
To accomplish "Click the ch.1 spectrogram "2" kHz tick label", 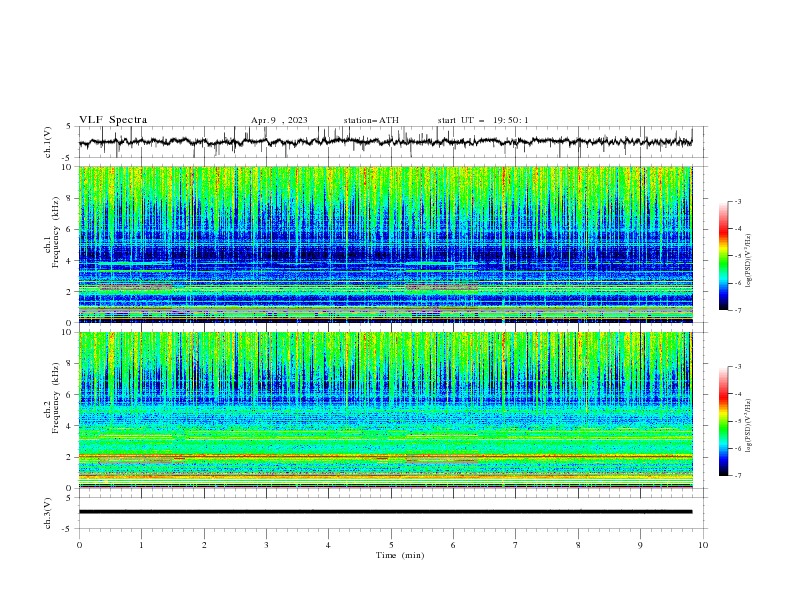I will 70,292.
